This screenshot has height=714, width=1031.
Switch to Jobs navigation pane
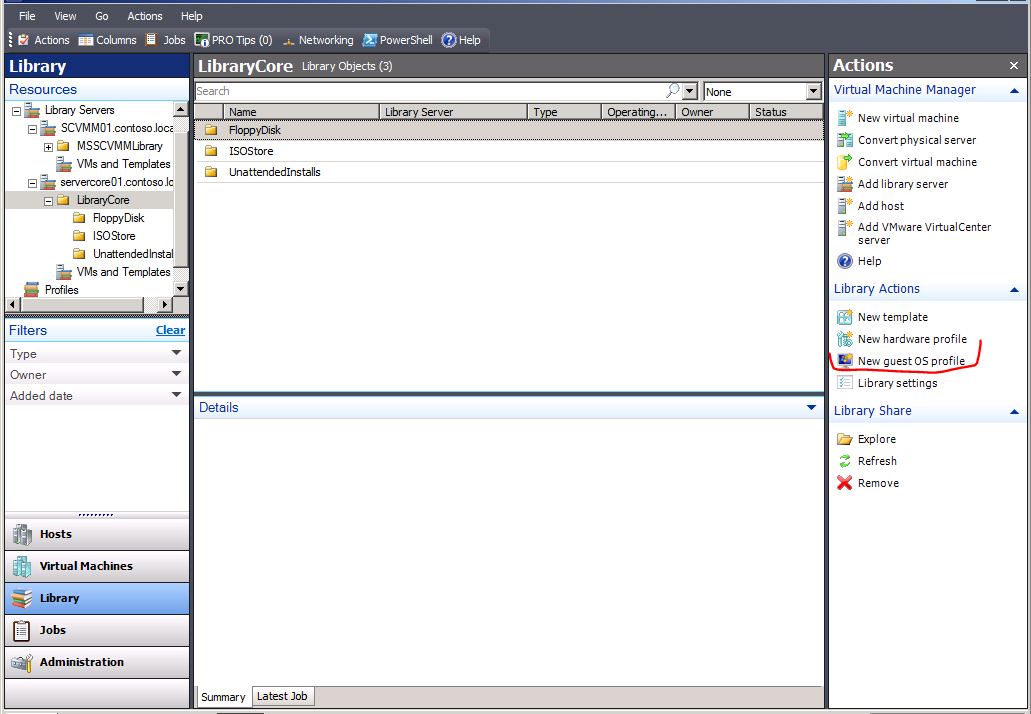(97, 630)
